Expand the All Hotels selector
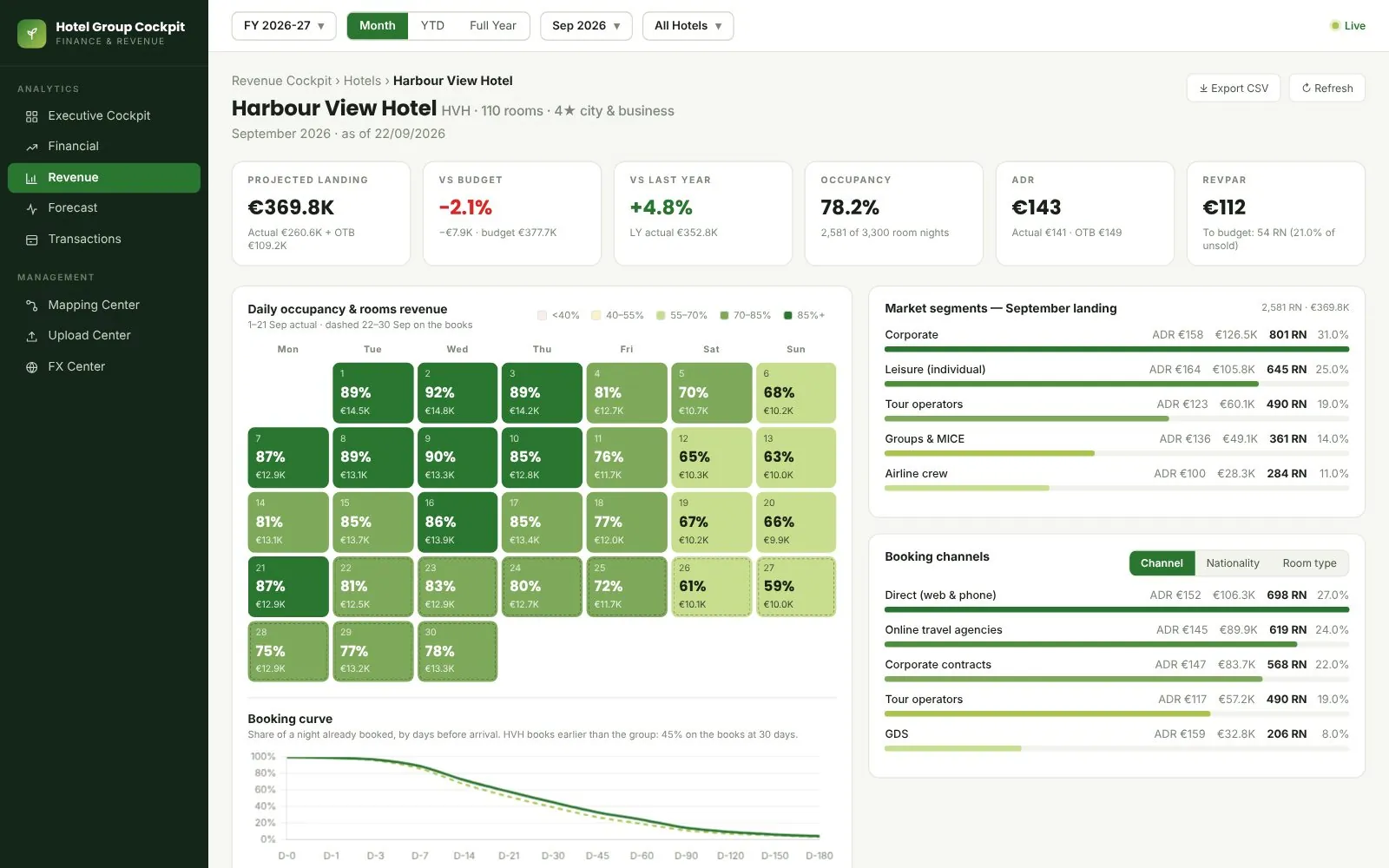 click(688, 26)
